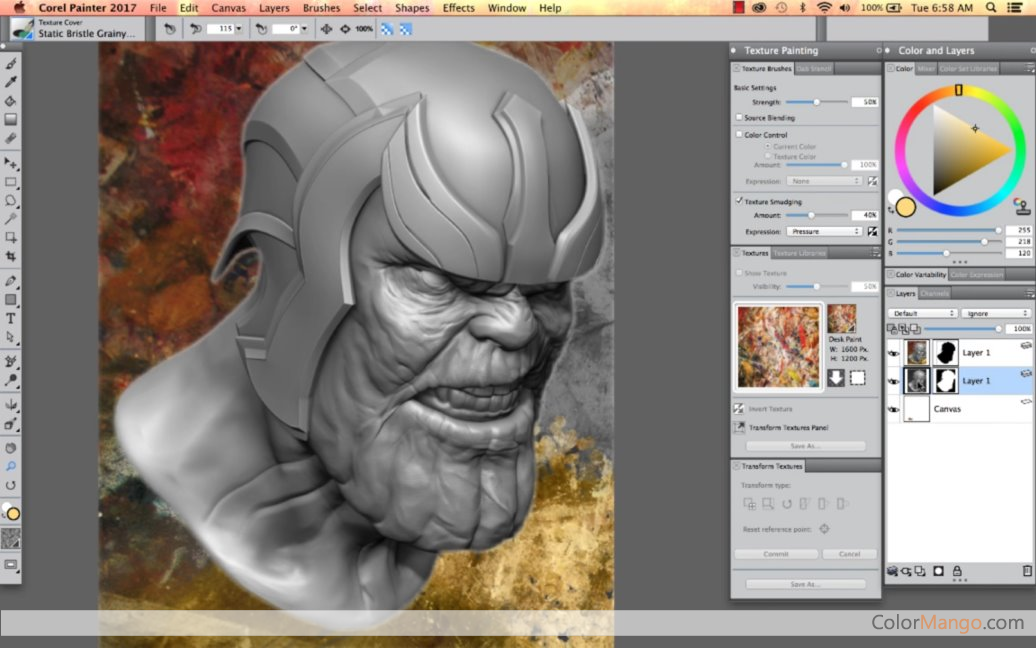Hide the selected Layer 1 eye icon
Viewport: 1036px width, 648px height.
pos(893,381)
